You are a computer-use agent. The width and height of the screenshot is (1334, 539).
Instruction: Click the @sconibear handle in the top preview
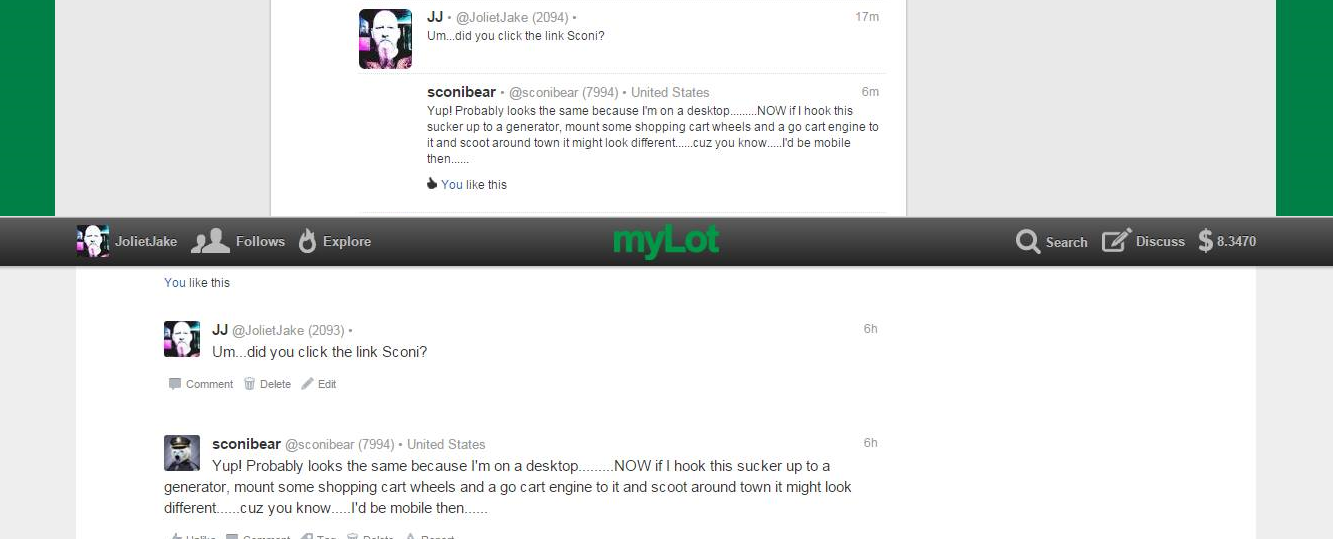[563, 93]
